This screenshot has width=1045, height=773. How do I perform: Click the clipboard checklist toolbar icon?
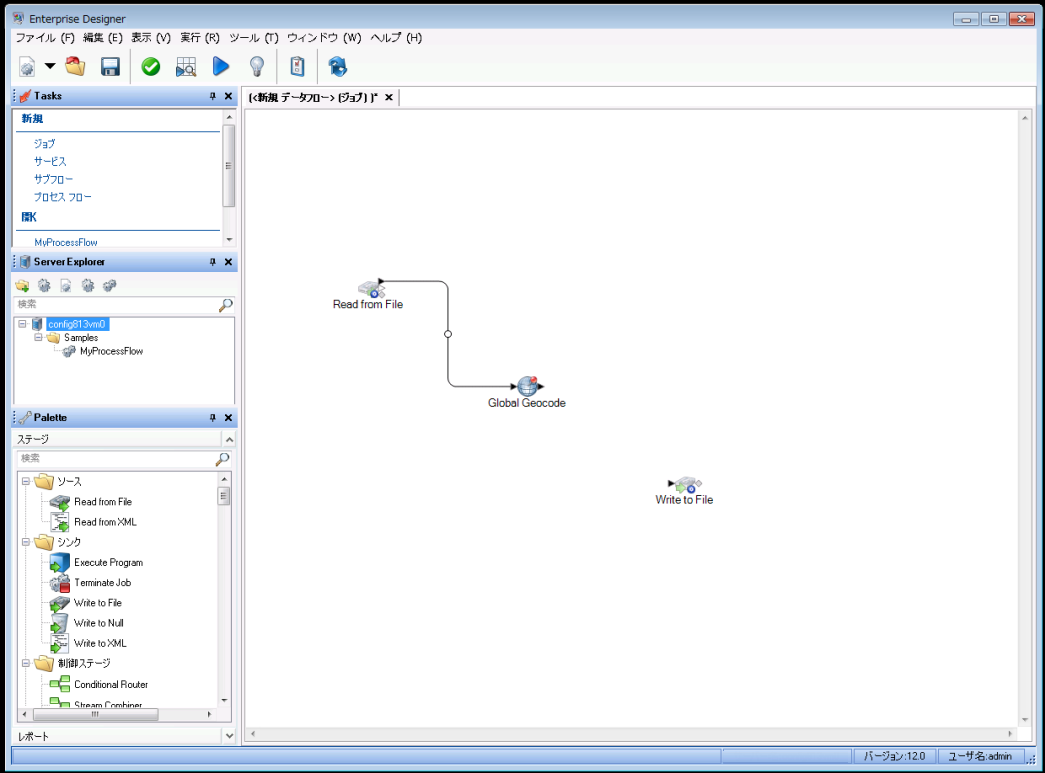[297, 67]
